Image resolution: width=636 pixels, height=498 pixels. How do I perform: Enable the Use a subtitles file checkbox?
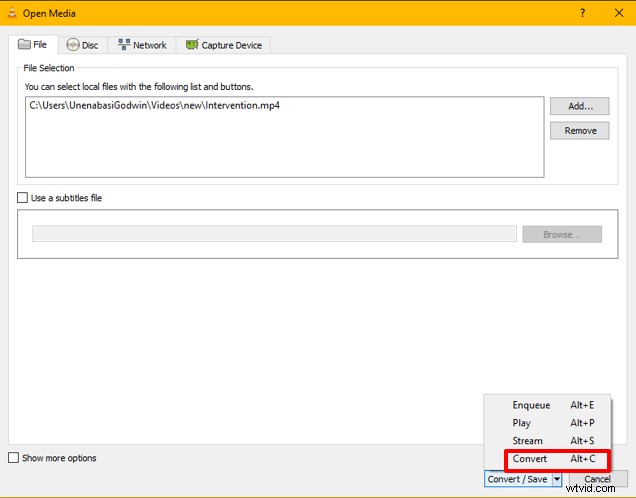23,198
